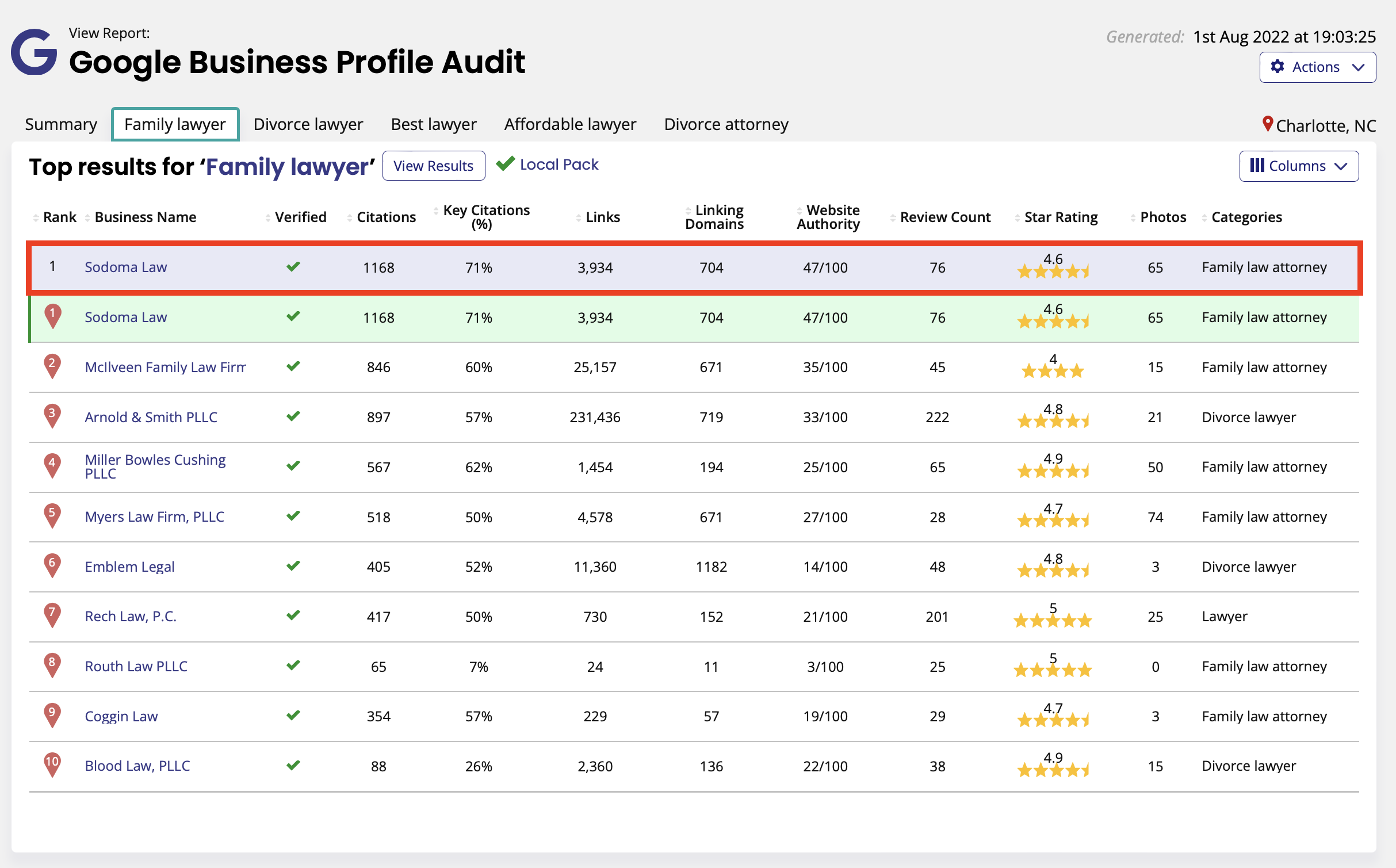Click the red location pin beside Charlotte, NC
The height and width of the screenshot is (868, 1396).
pos(1267,124)
